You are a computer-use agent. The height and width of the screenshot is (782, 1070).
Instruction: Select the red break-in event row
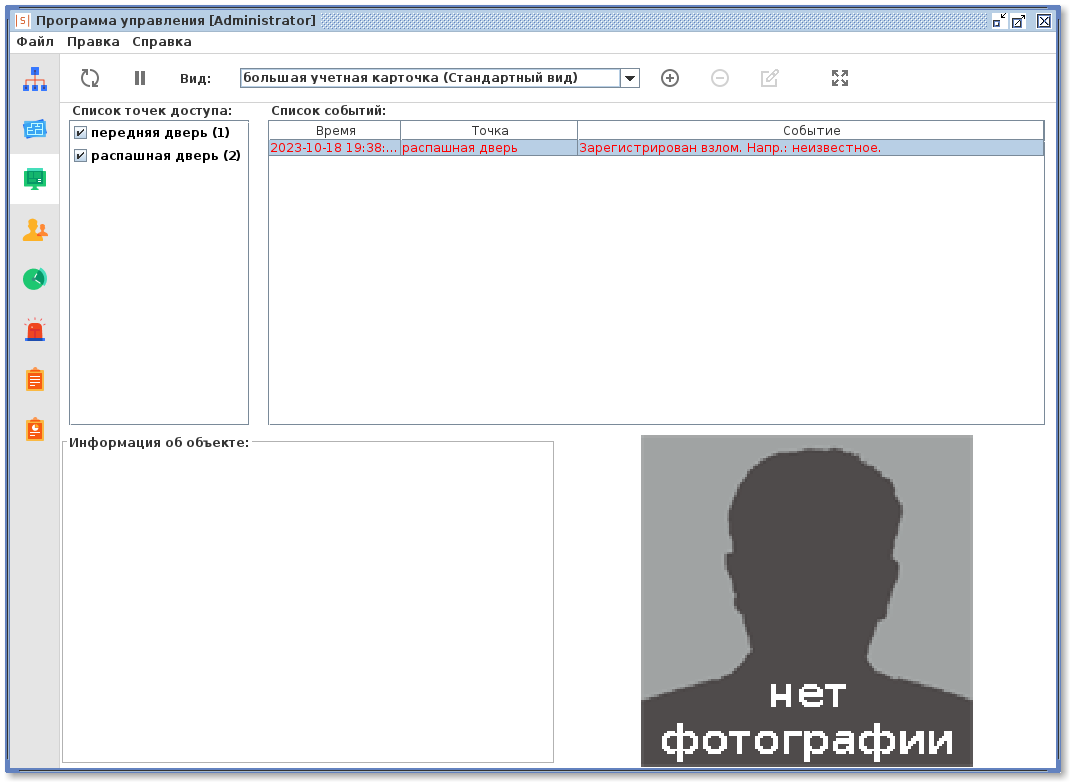point(656,148)
